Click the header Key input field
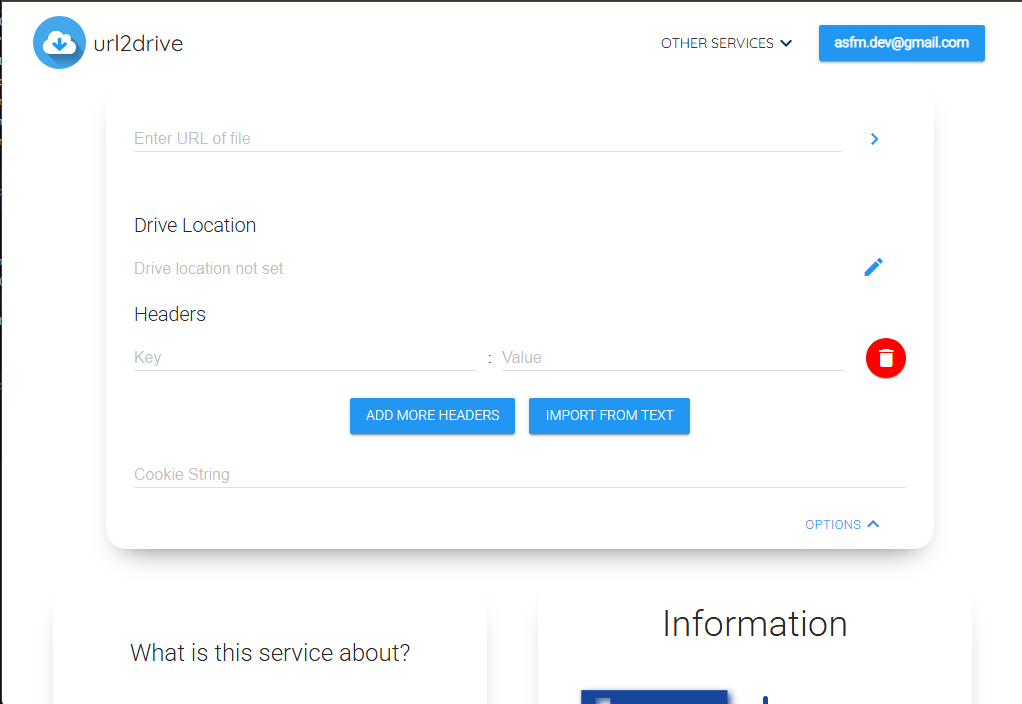 coord(300,357)
